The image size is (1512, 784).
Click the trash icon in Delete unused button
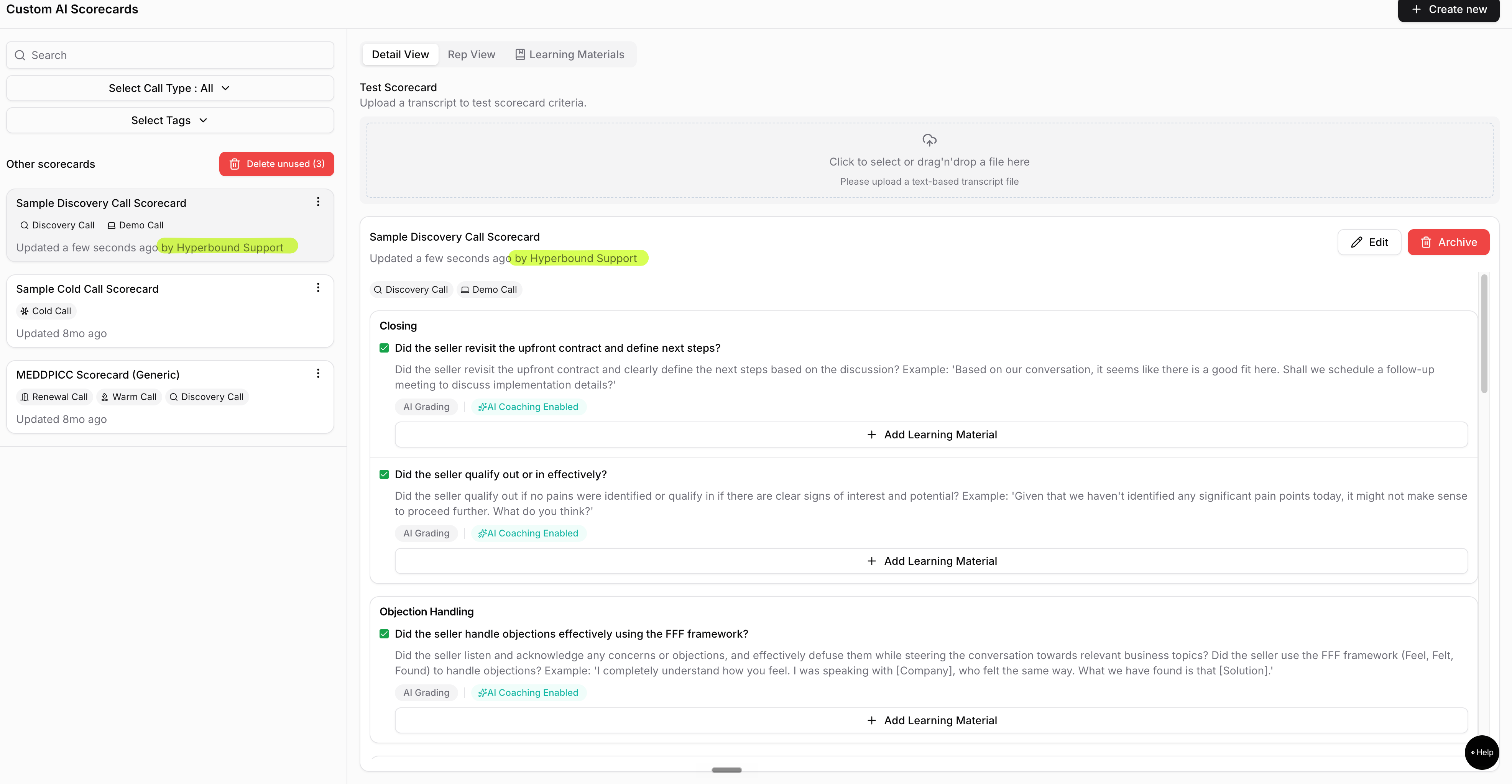[235, 164]
